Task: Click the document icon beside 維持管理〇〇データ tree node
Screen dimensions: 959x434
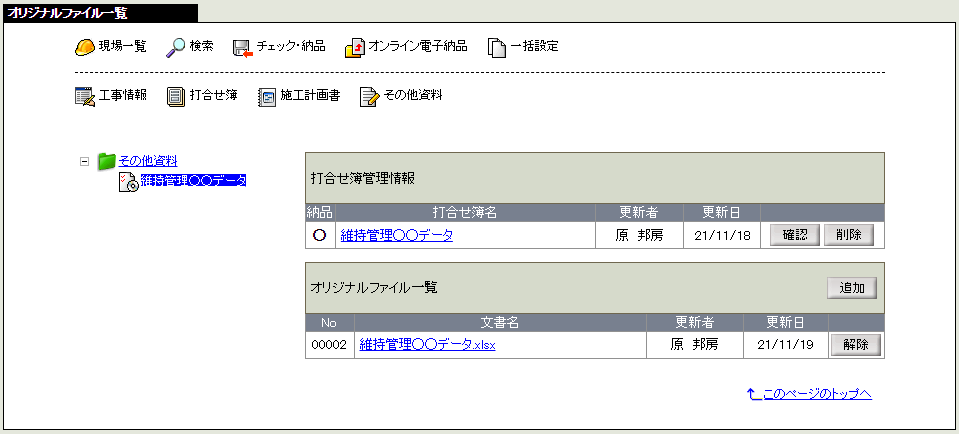Action: coord(128,182)
